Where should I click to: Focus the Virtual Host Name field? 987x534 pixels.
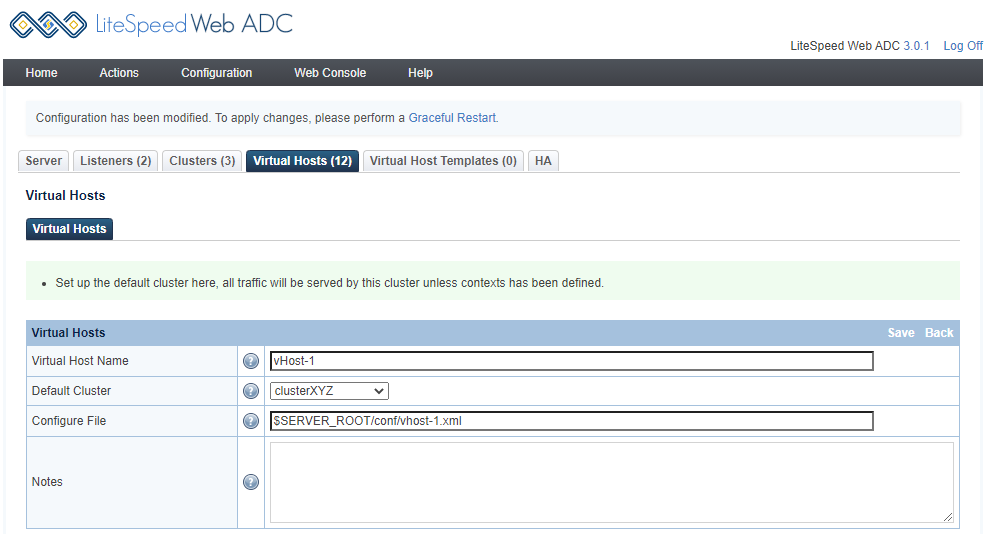pos(572,361)
